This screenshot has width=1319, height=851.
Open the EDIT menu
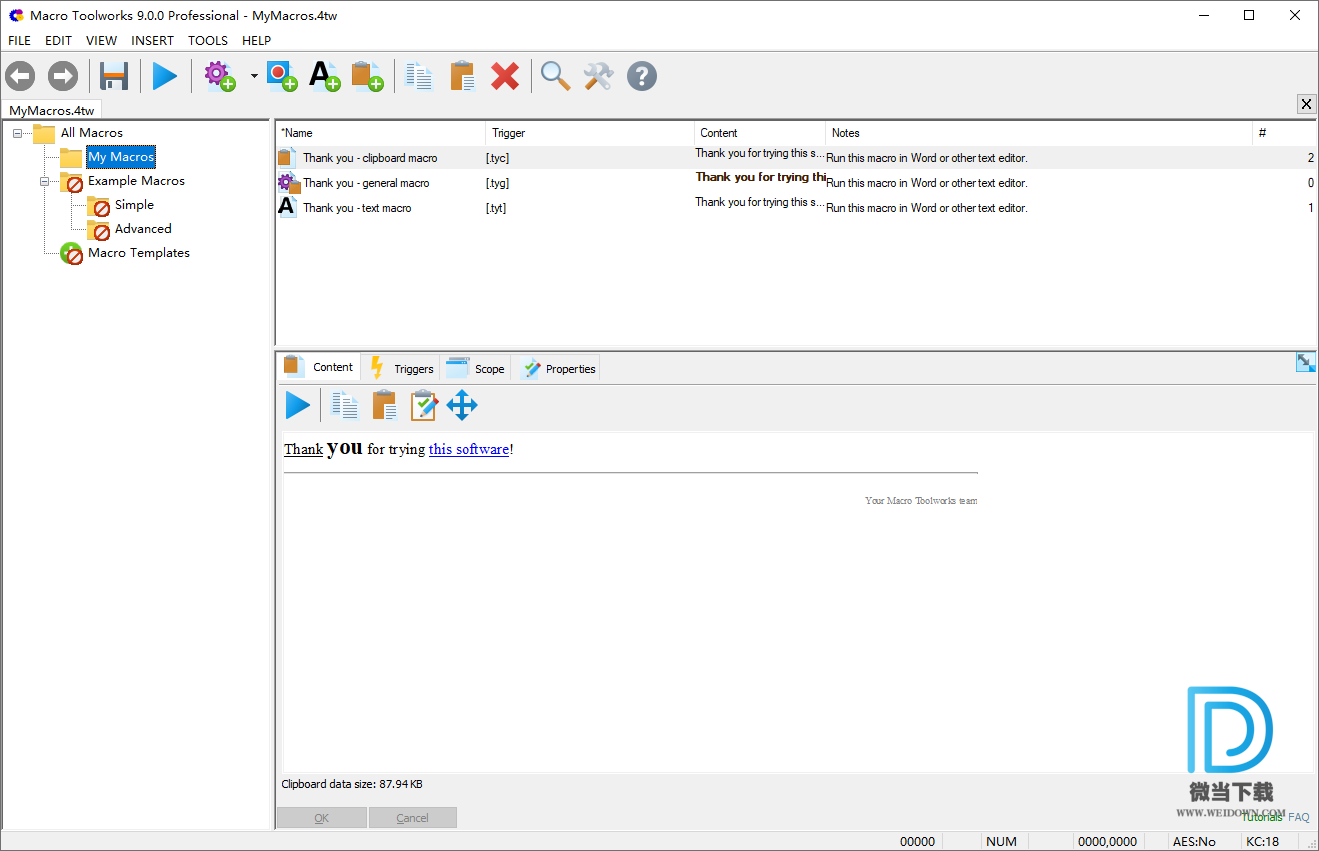(58, 40)
